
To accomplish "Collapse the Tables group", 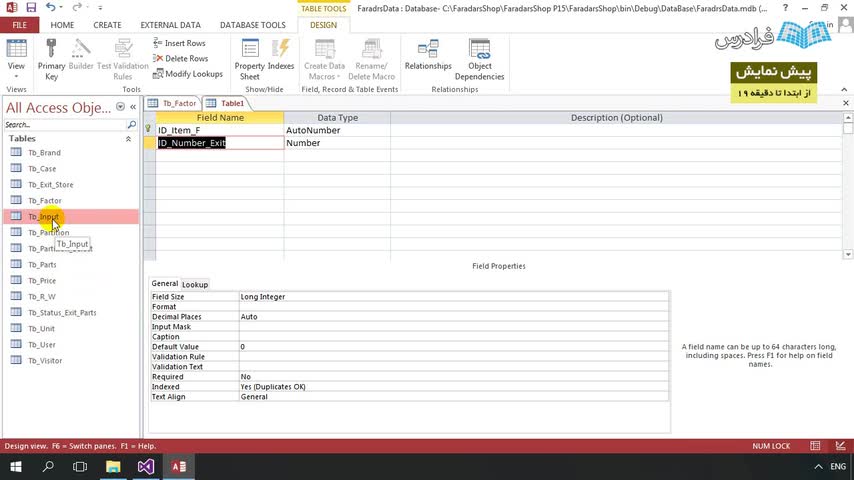I will click(x=129, y=139).
